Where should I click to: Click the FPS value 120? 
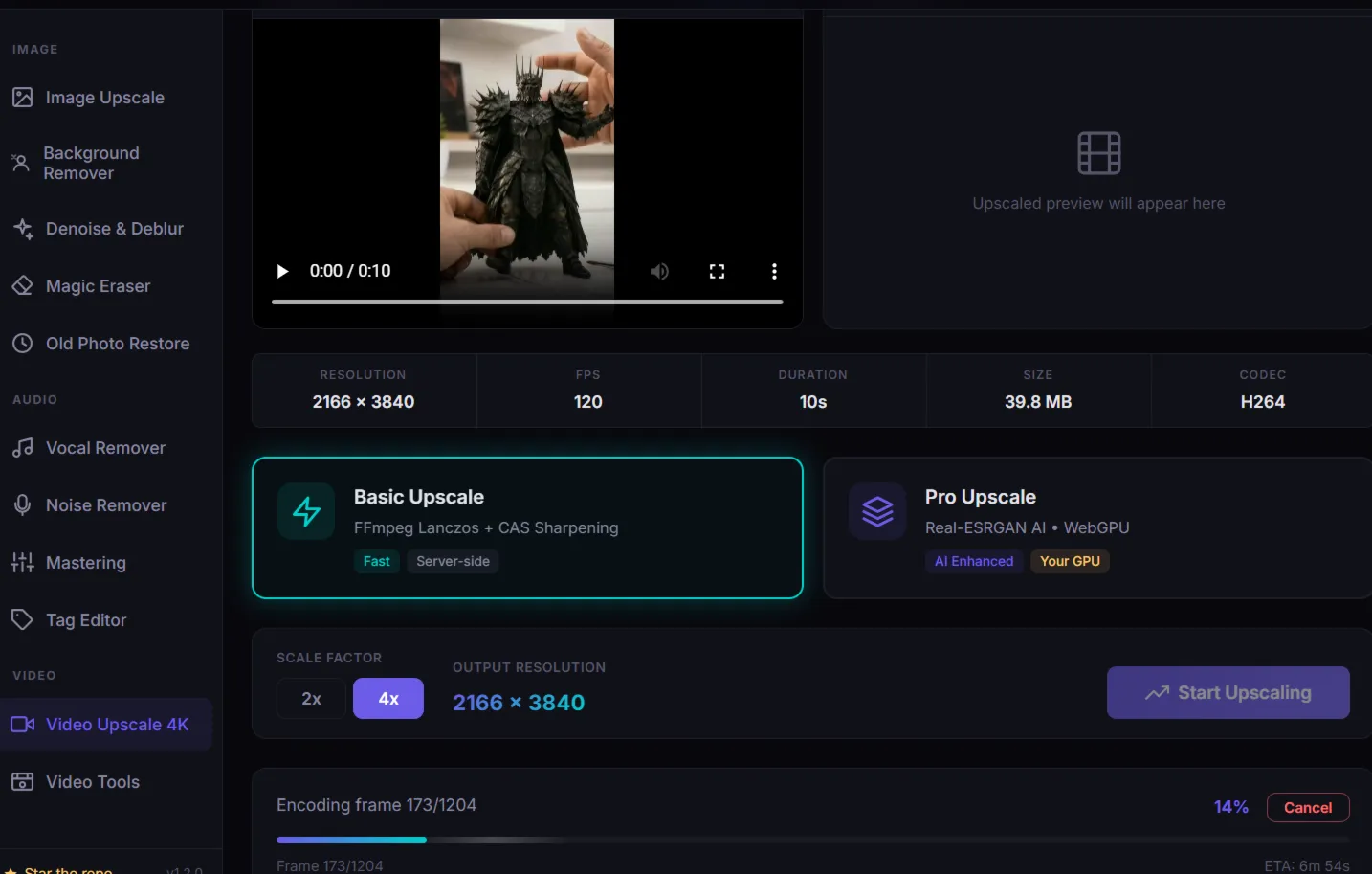588,402
